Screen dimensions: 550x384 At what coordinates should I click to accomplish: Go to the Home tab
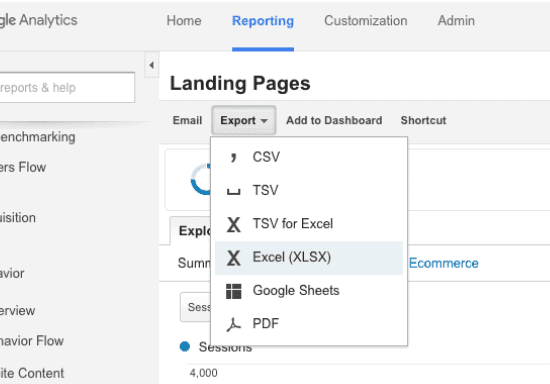(x=184, y=21)
